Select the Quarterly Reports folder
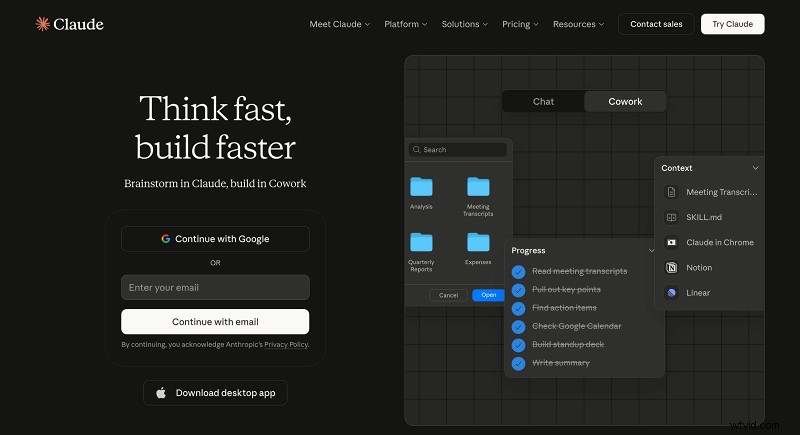The image size is (800, 435). point(421,241)
